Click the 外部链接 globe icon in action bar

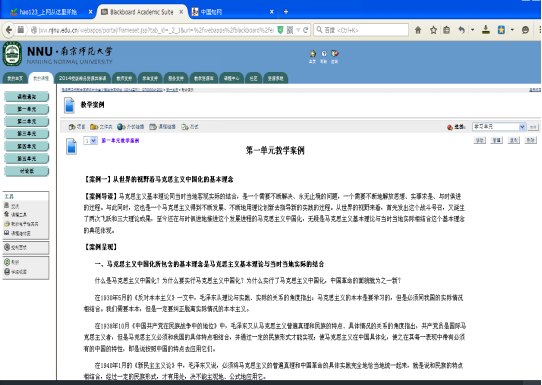[121, 127]
